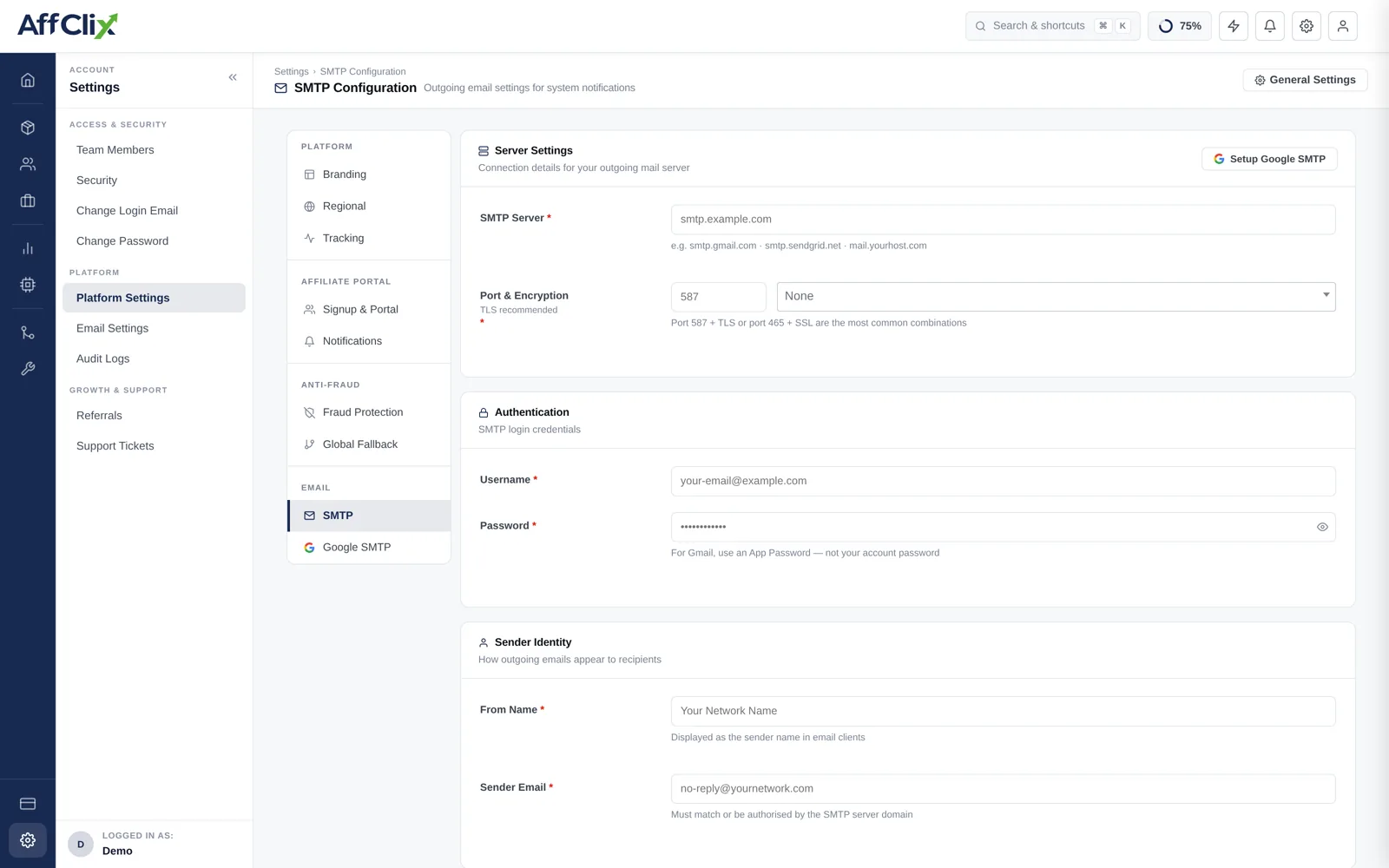The image size is (1389, 868).
Task: Click the lightning bolt quick actions icon
Action: click(1234, 26)
